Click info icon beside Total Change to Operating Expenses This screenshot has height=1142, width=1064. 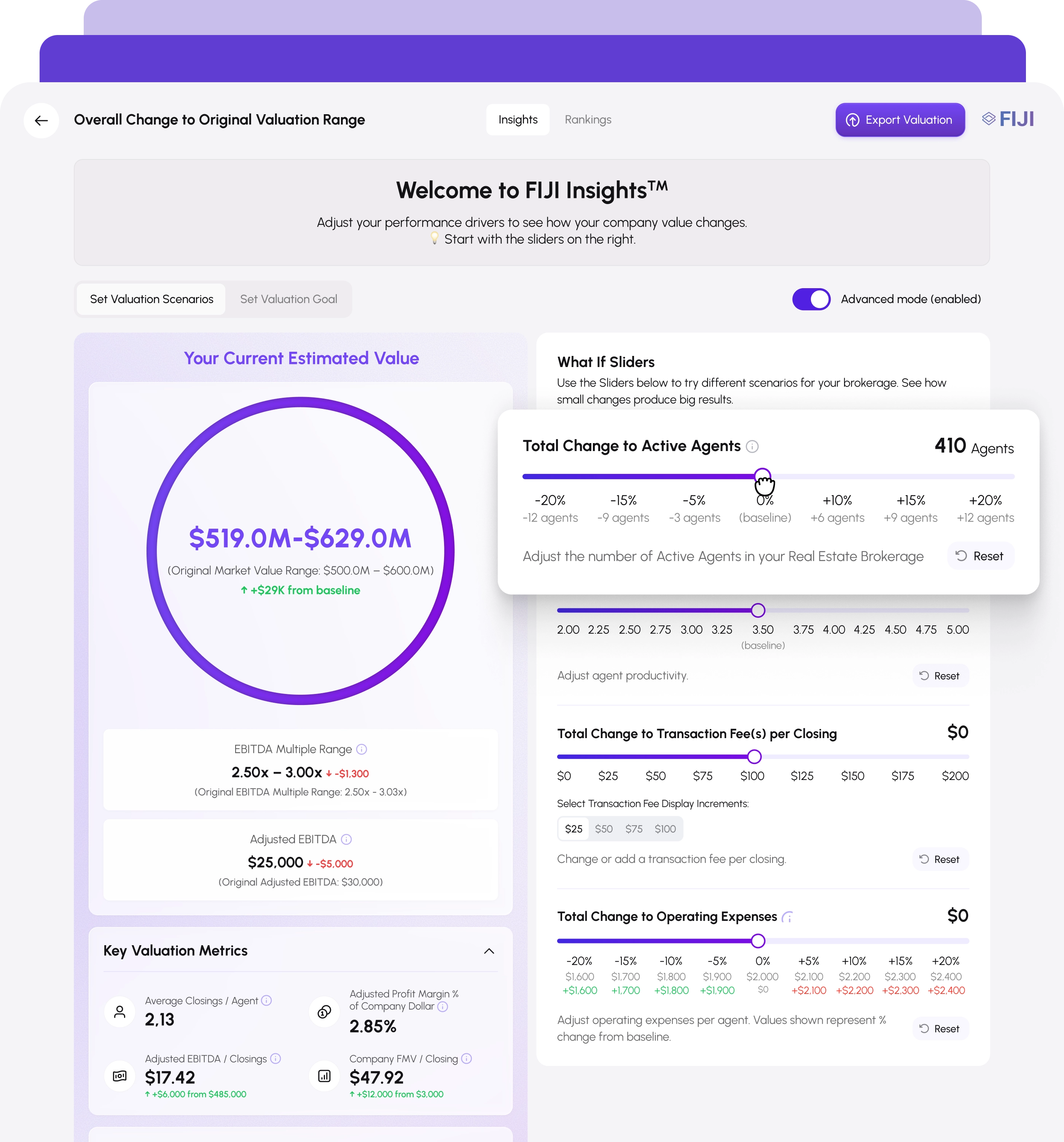point(788,917)
